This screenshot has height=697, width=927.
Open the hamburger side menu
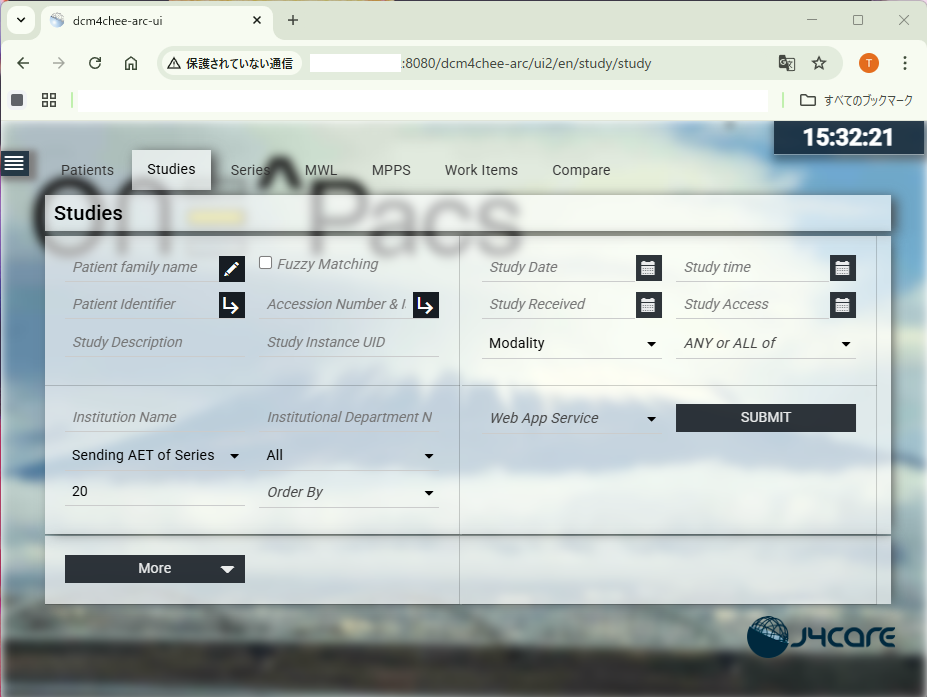pyautogui.click(x=15, y=163)
